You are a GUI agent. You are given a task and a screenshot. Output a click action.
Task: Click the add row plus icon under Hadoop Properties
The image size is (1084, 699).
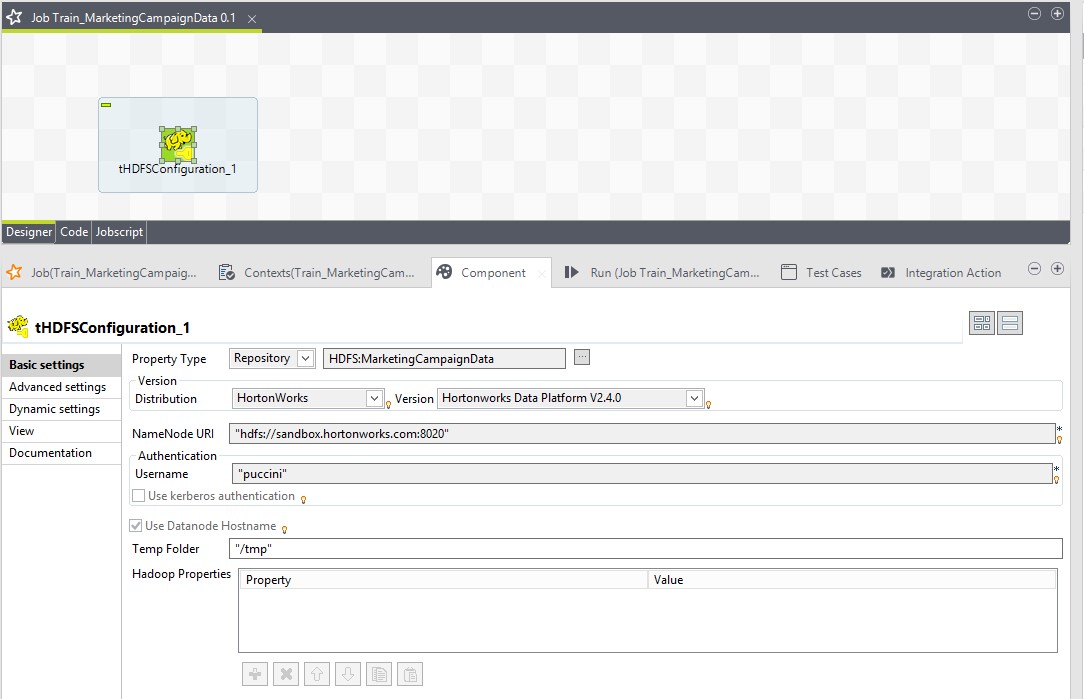255,674
